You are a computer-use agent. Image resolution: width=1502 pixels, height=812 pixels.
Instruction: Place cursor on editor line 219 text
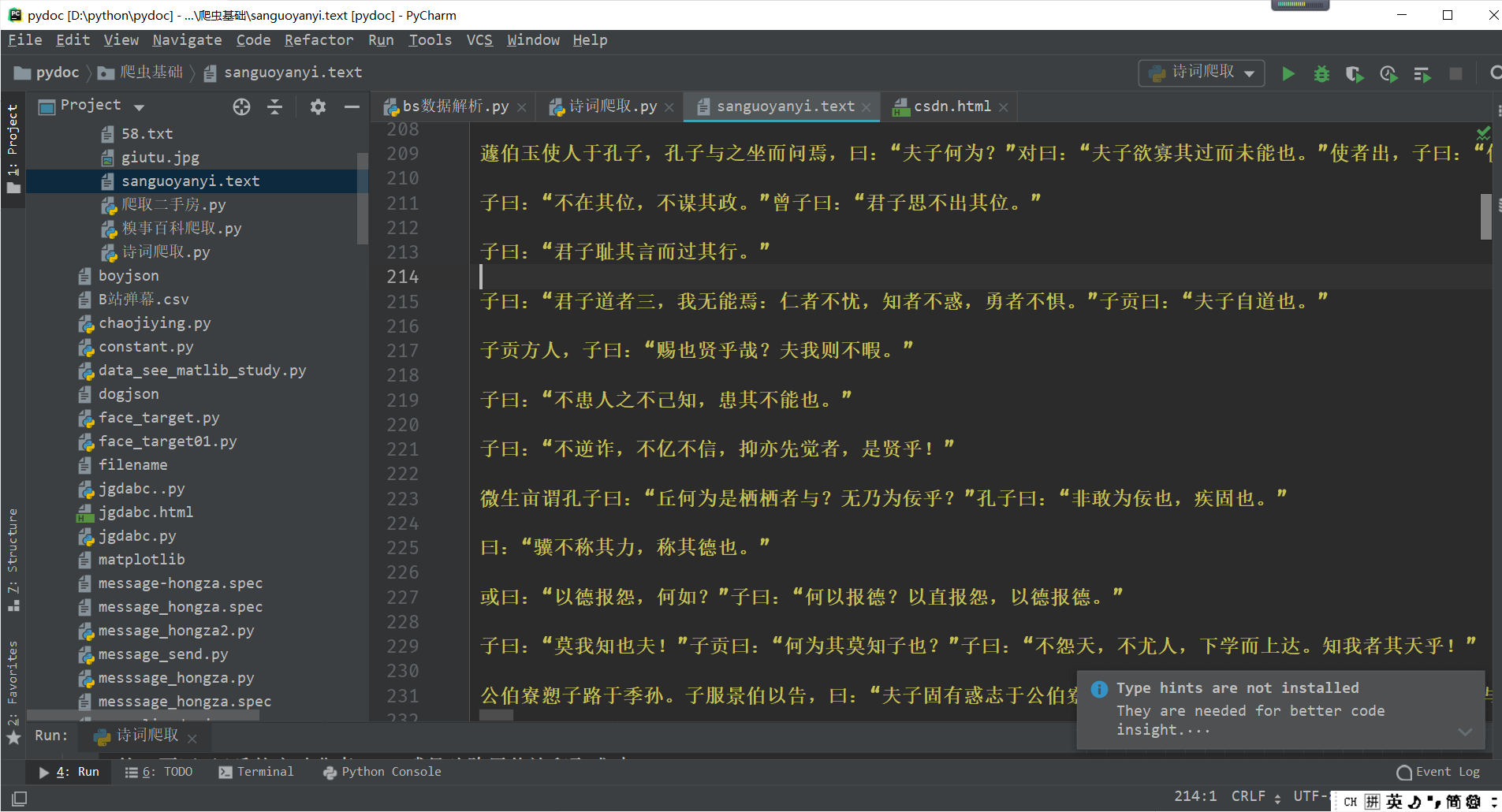pyautogui.click(x=666, y=400)
